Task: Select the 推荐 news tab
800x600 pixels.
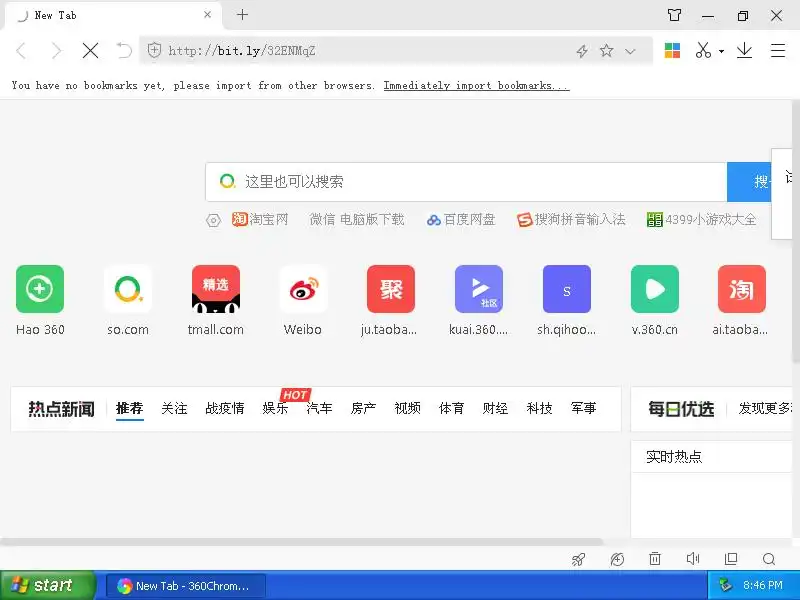Action: (130, 408)
